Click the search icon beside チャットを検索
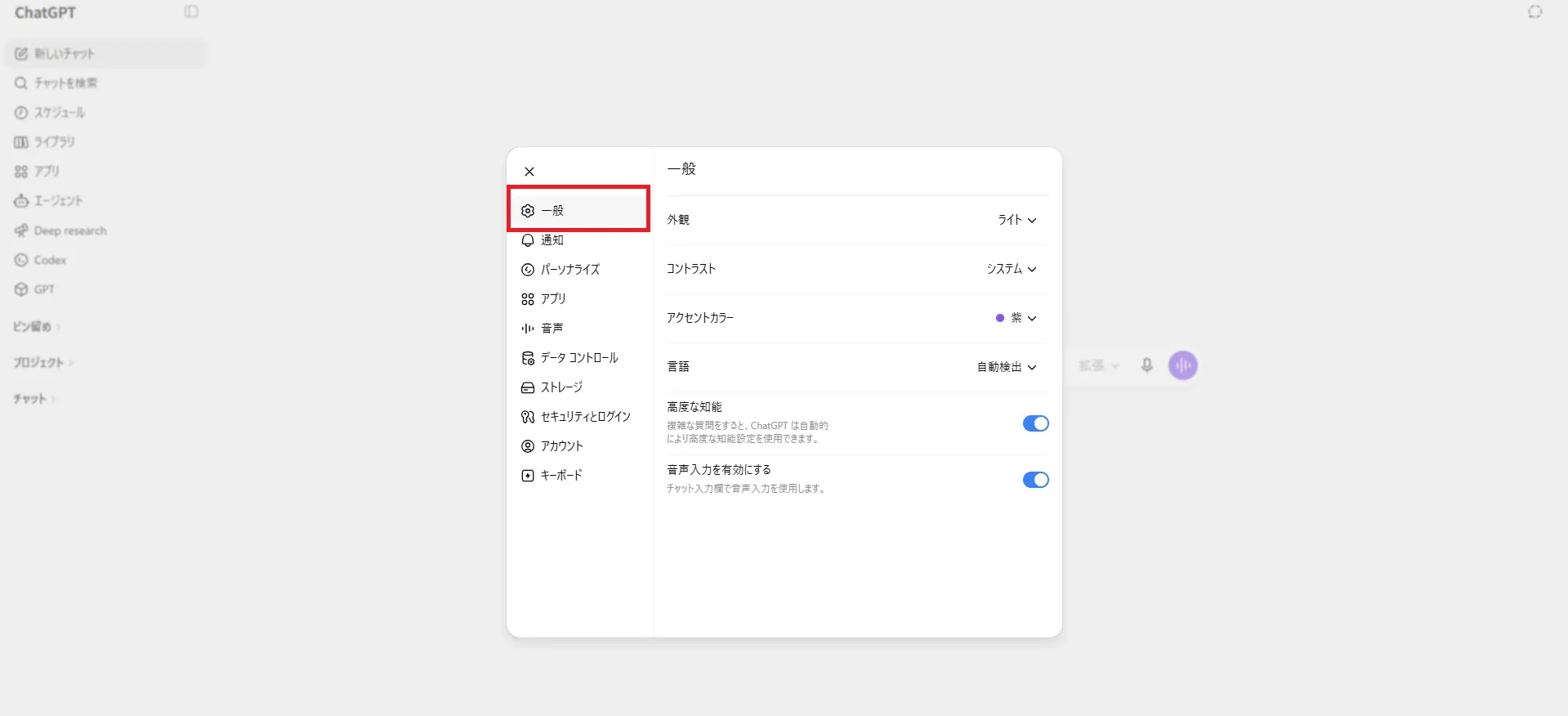Screen dimensions: 1568x716 click(21, 83)
